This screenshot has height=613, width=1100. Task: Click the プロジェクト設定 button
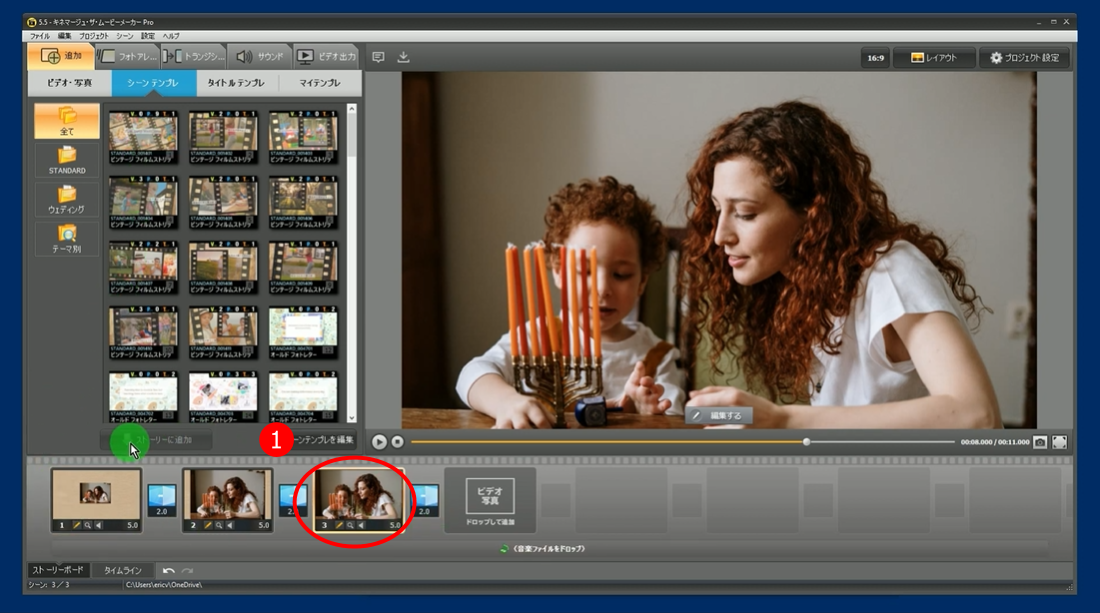pyautogui.click(x=1024, y=58)
